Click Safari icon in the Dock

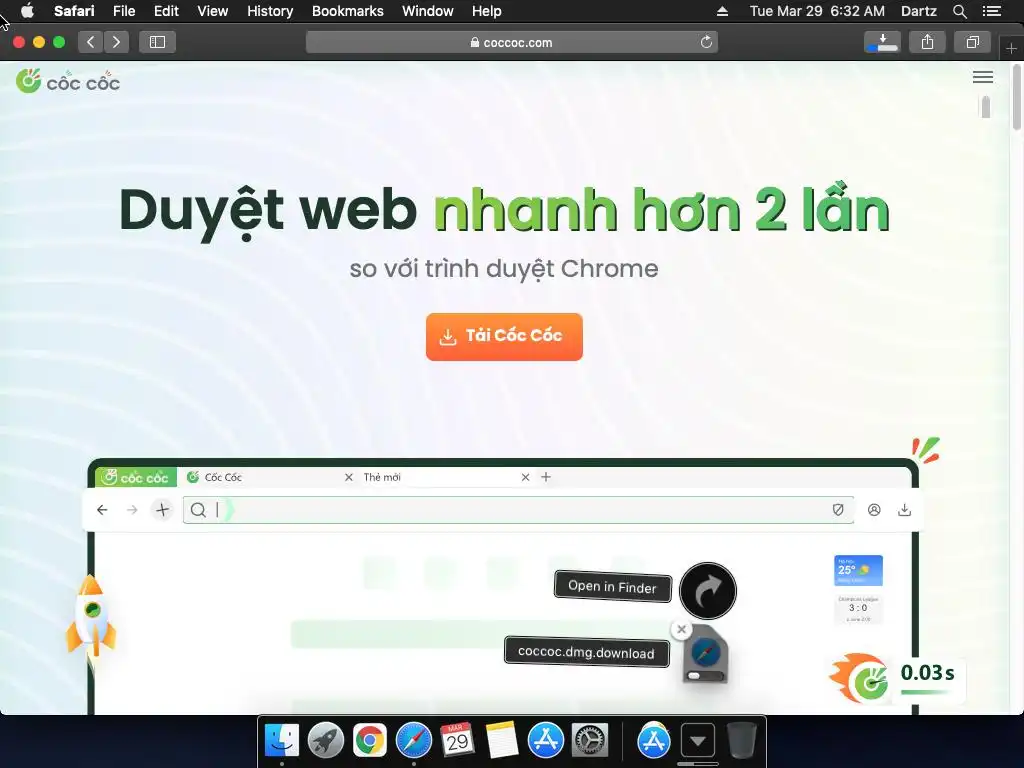(414, 741)
